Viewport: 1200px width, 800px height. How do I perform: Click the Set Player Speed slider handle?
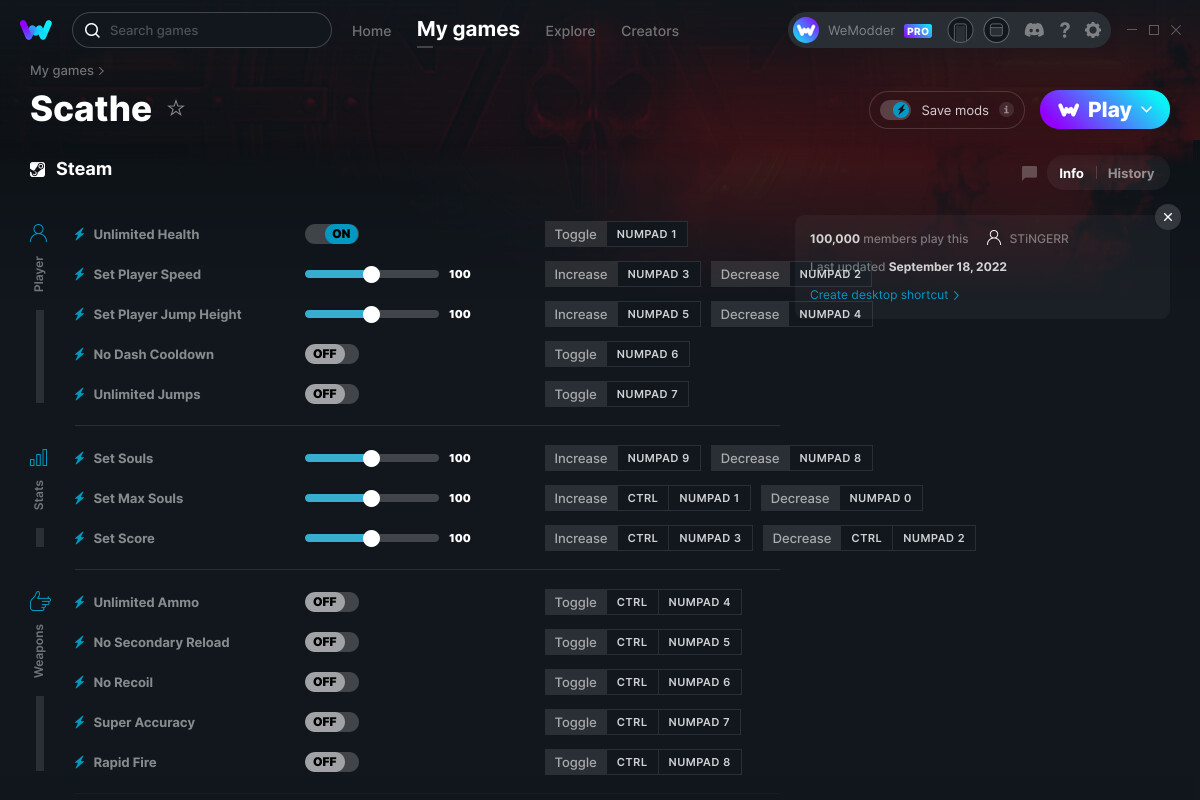[x=371, y=273]
